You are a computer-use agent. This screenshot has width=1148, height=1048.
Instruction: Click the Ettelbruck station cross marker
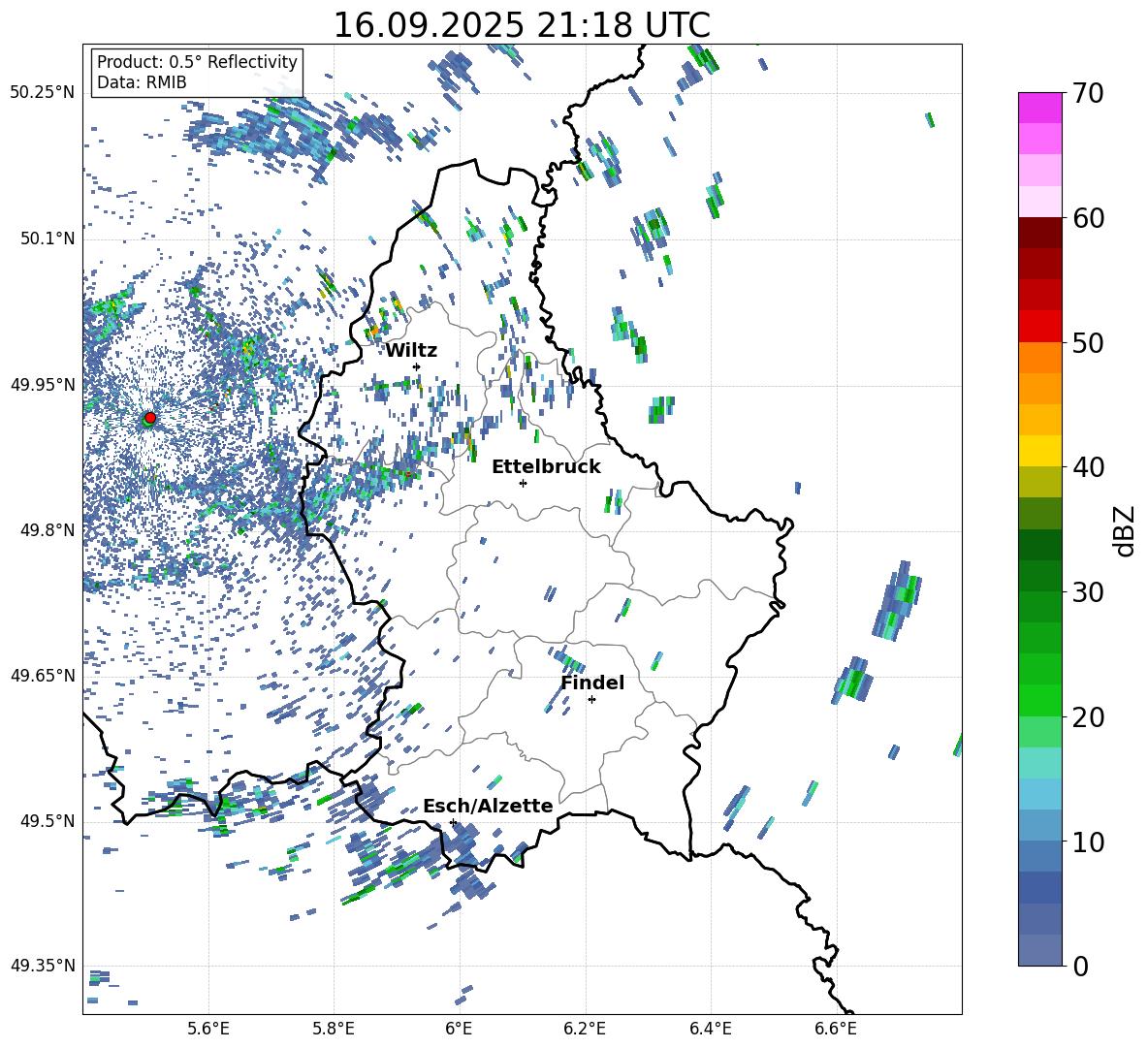[x=523, y=483]
